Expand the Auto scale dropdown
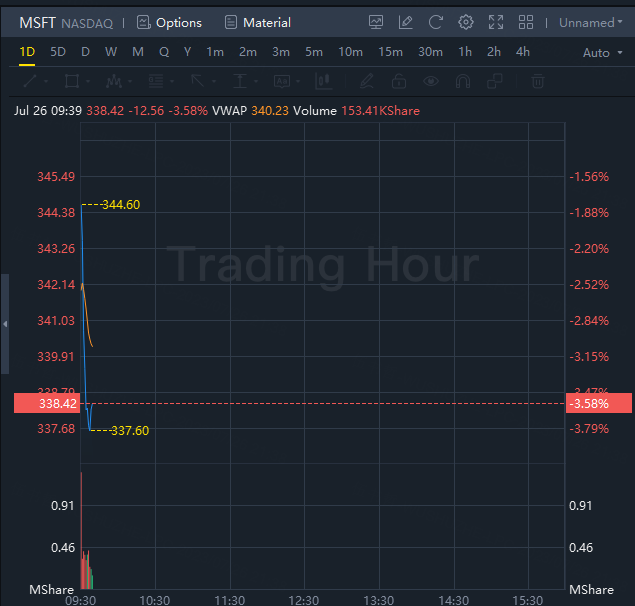The width and height of the screenshot is (635, 606). point(602,53)
